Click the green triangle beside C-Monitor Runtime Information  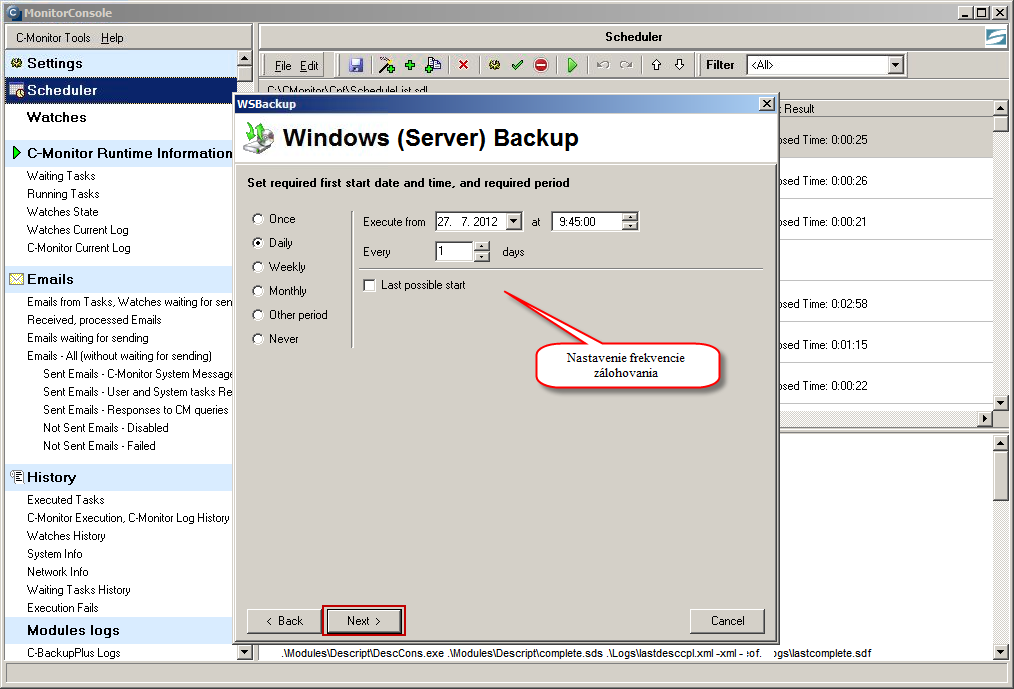coord(17,153)
